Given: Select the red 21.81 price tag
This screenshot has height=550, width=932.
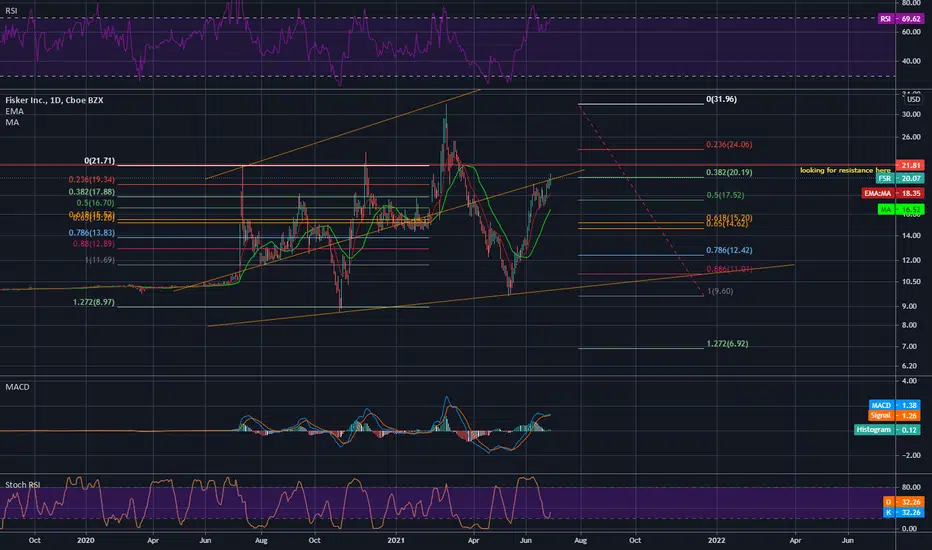Looking at the screenshot, I should click(x=910, y=165).
